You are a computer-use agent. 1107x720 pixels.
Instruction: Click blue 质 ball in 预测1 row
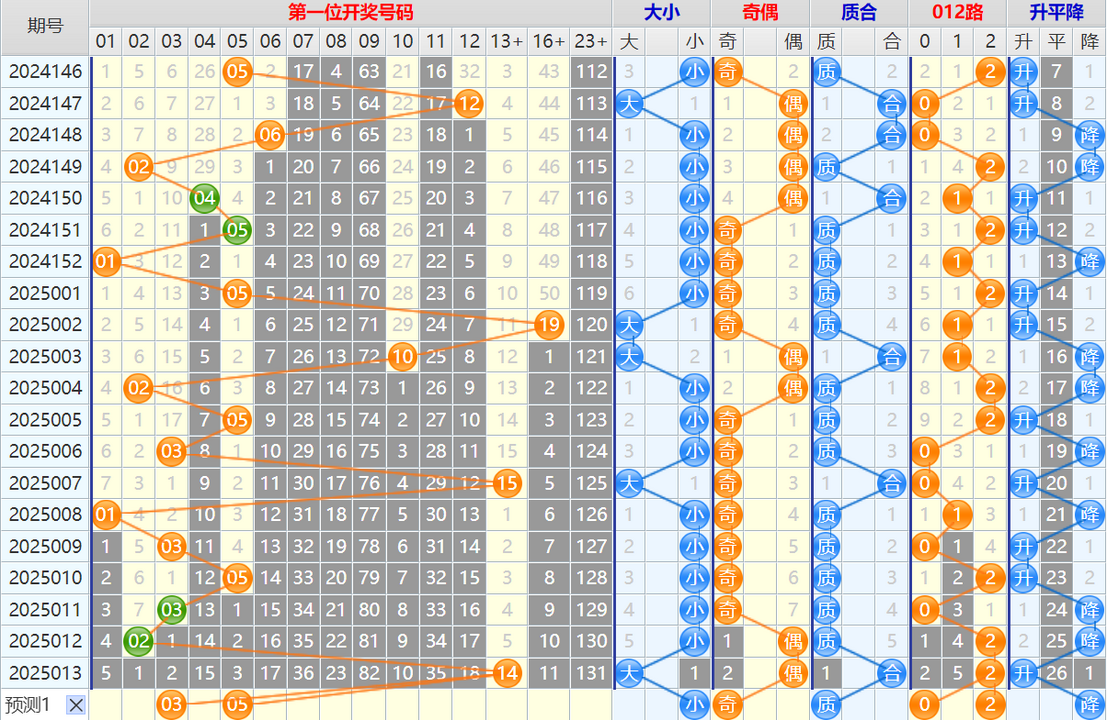pos(826,704)
